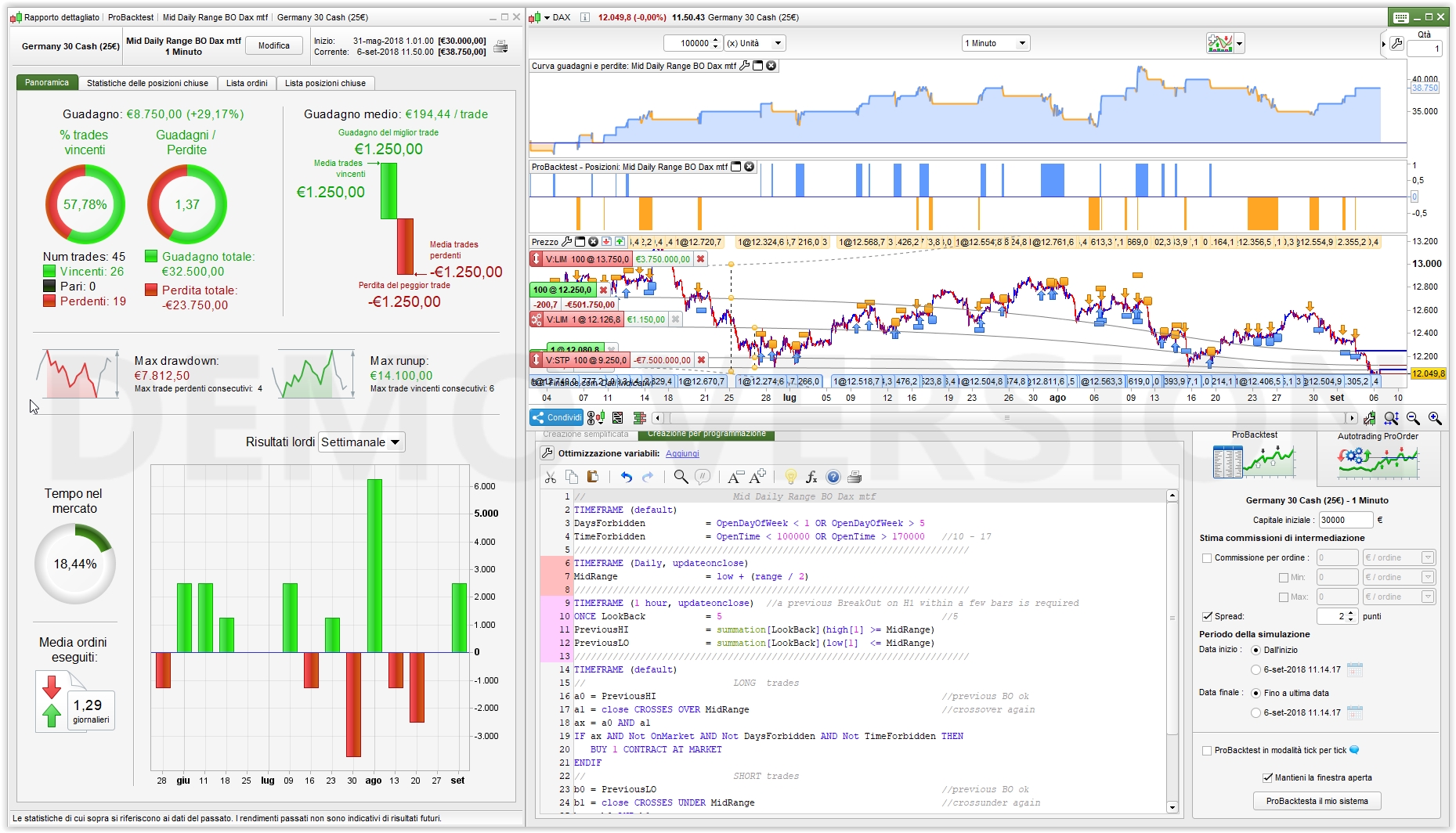The height and width of the screenshot is (833, 1456).
Task: Run ProBacktesta il mio sistema
Action: pos(1317,801)
